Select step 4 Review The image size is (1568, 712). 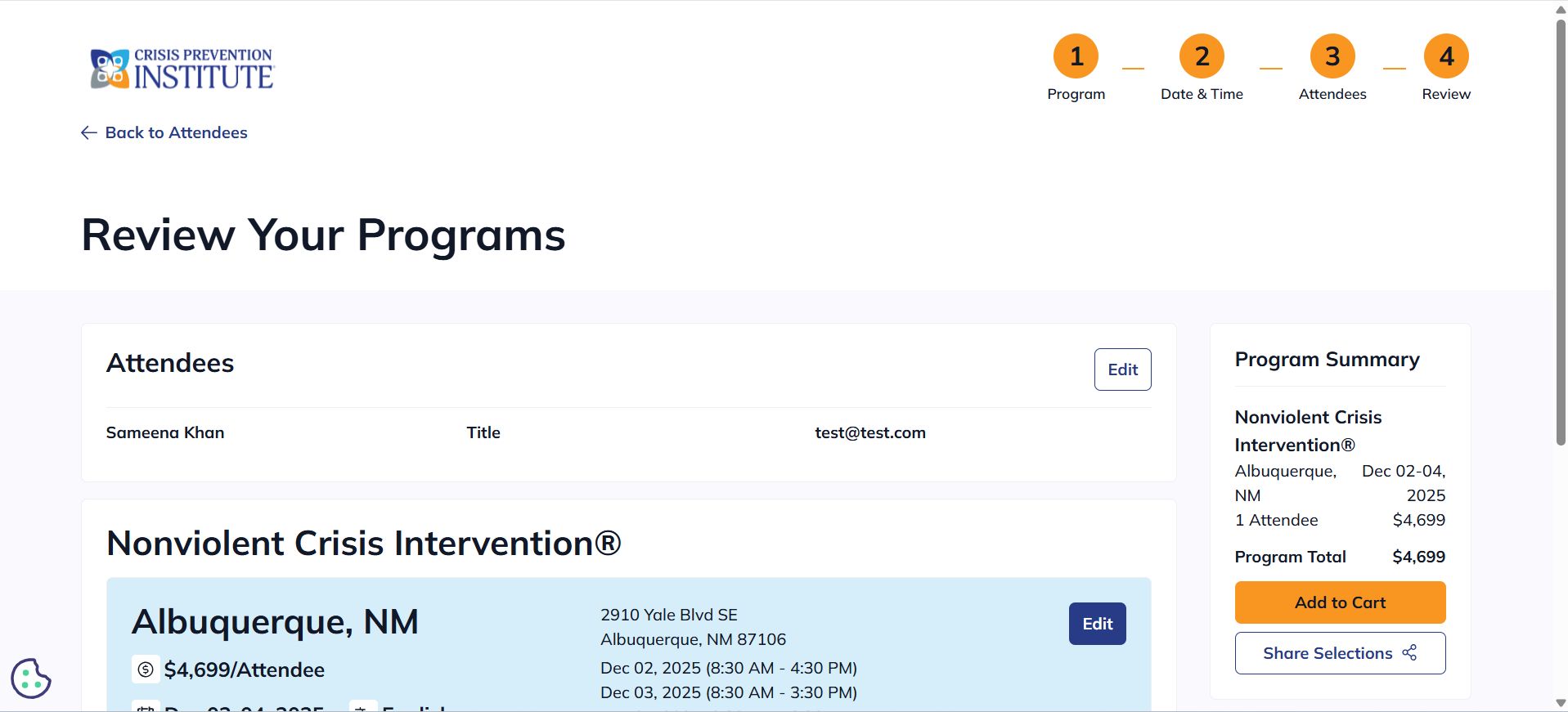pyautogui.click(x=1446, y=68)
